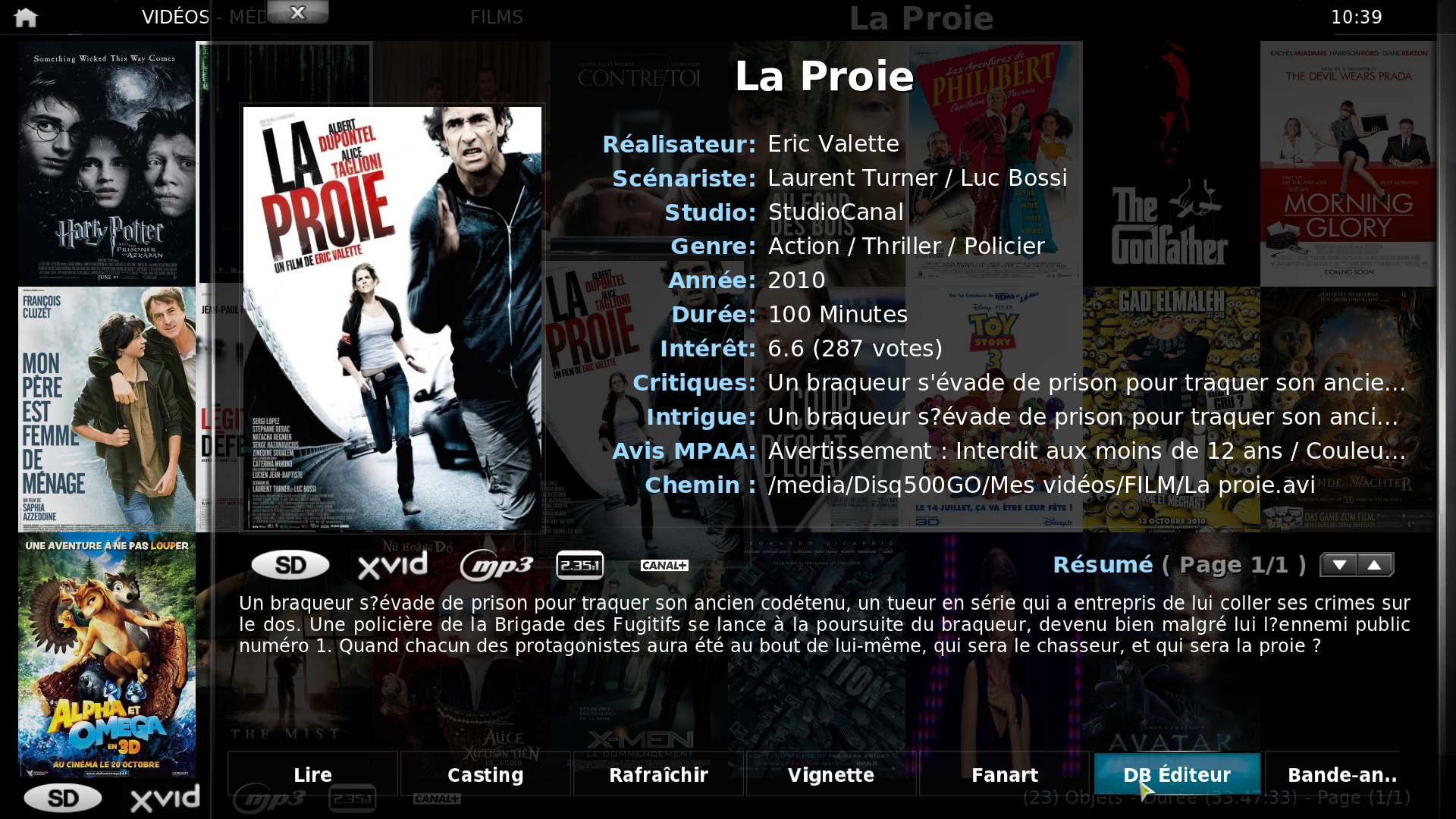
Task: Launch the DB Éditeur
Action: (x=1178, y=774)
